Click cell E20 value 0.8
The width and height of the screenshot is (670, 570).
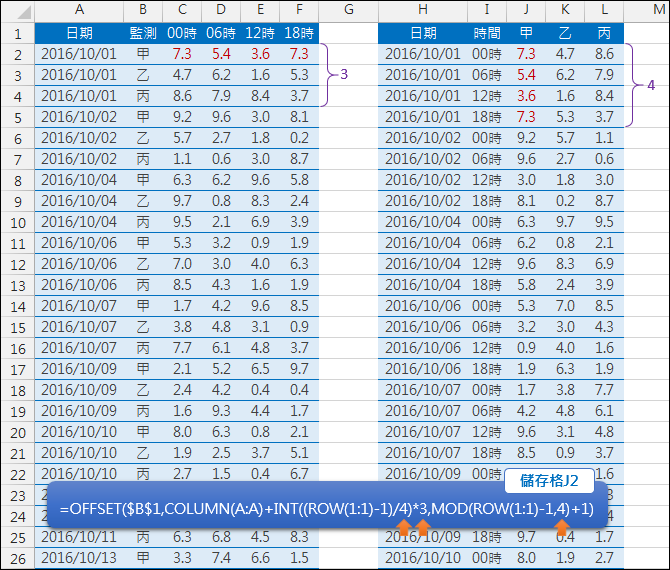tap(260, 432)
